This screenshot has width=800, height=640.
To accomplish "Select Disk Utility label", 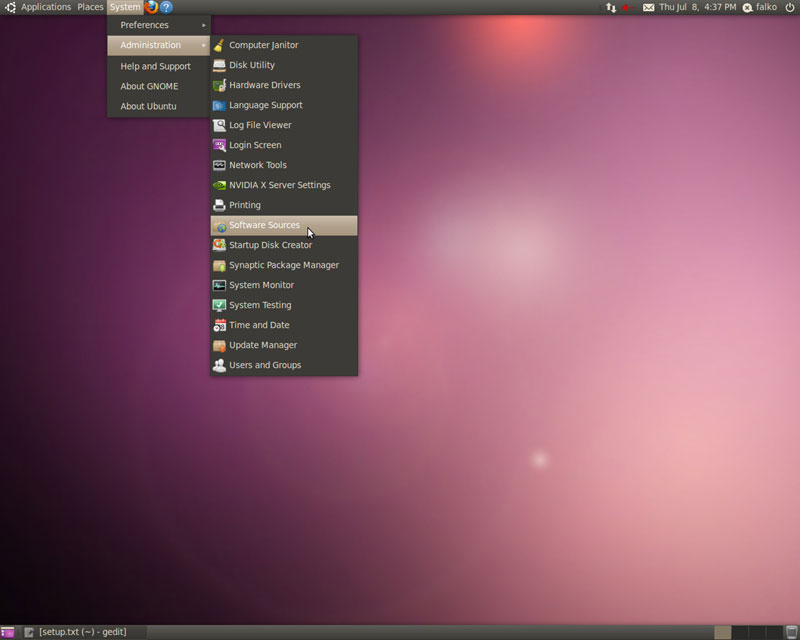I will [252, 65].
